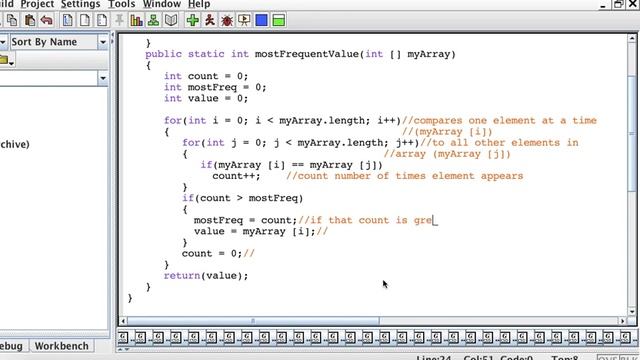Viewport: 640px width, 360px height.
Task: Click 'if(myArray [i] == myArray [j])' line
Action: click(x=291, y=165)
